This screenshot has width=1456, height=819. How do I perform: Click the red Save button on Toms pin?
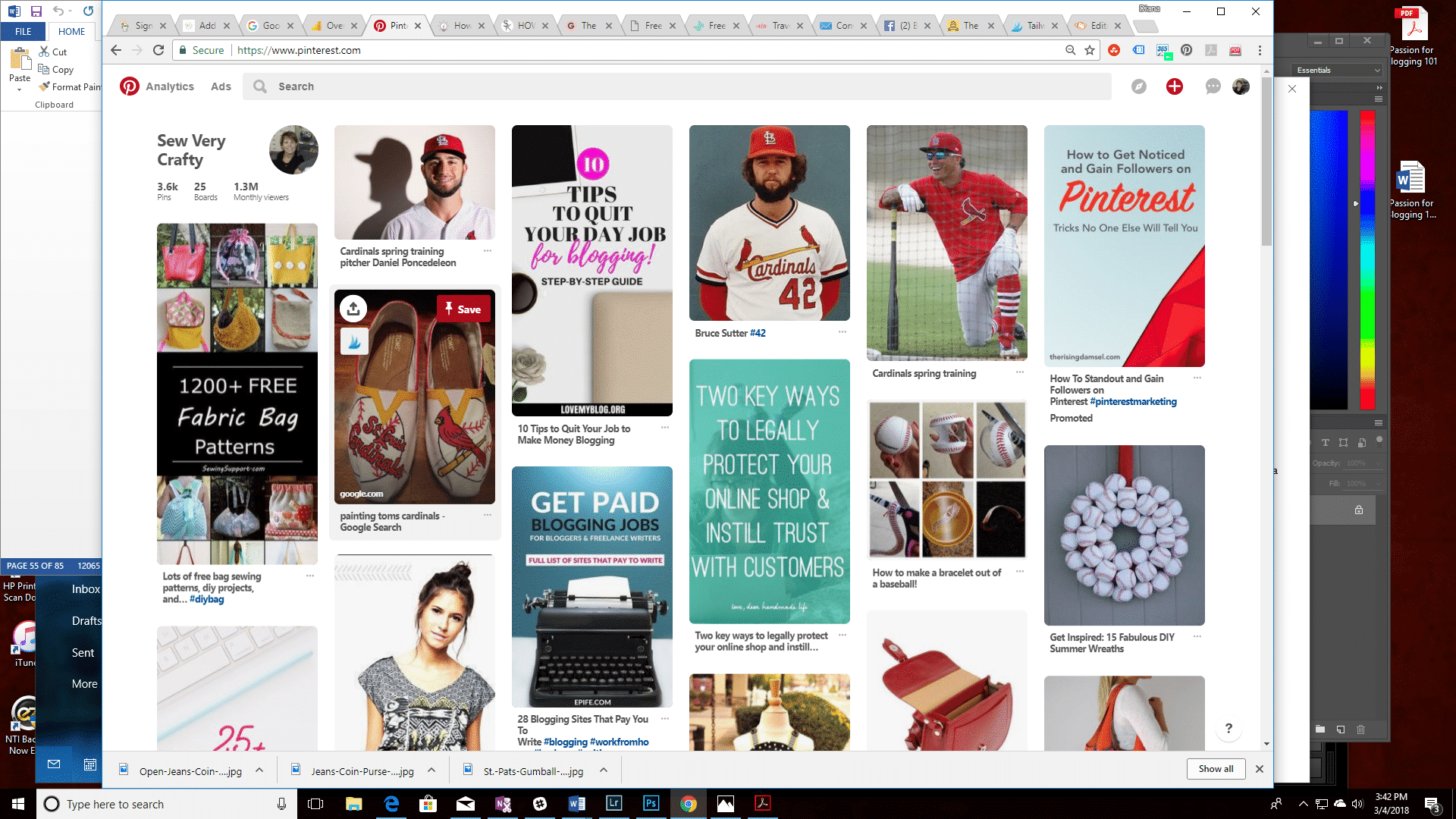(463, 309)
